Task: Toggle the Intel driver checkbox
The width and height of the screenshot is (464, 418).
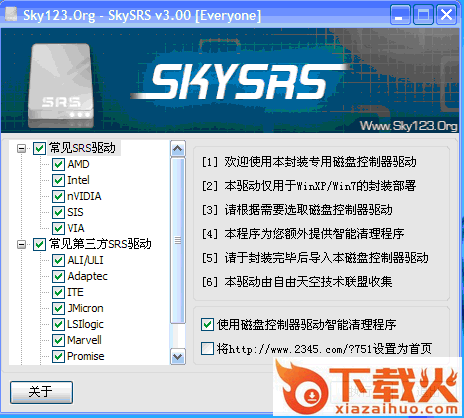Action: [x=58, y=180]
